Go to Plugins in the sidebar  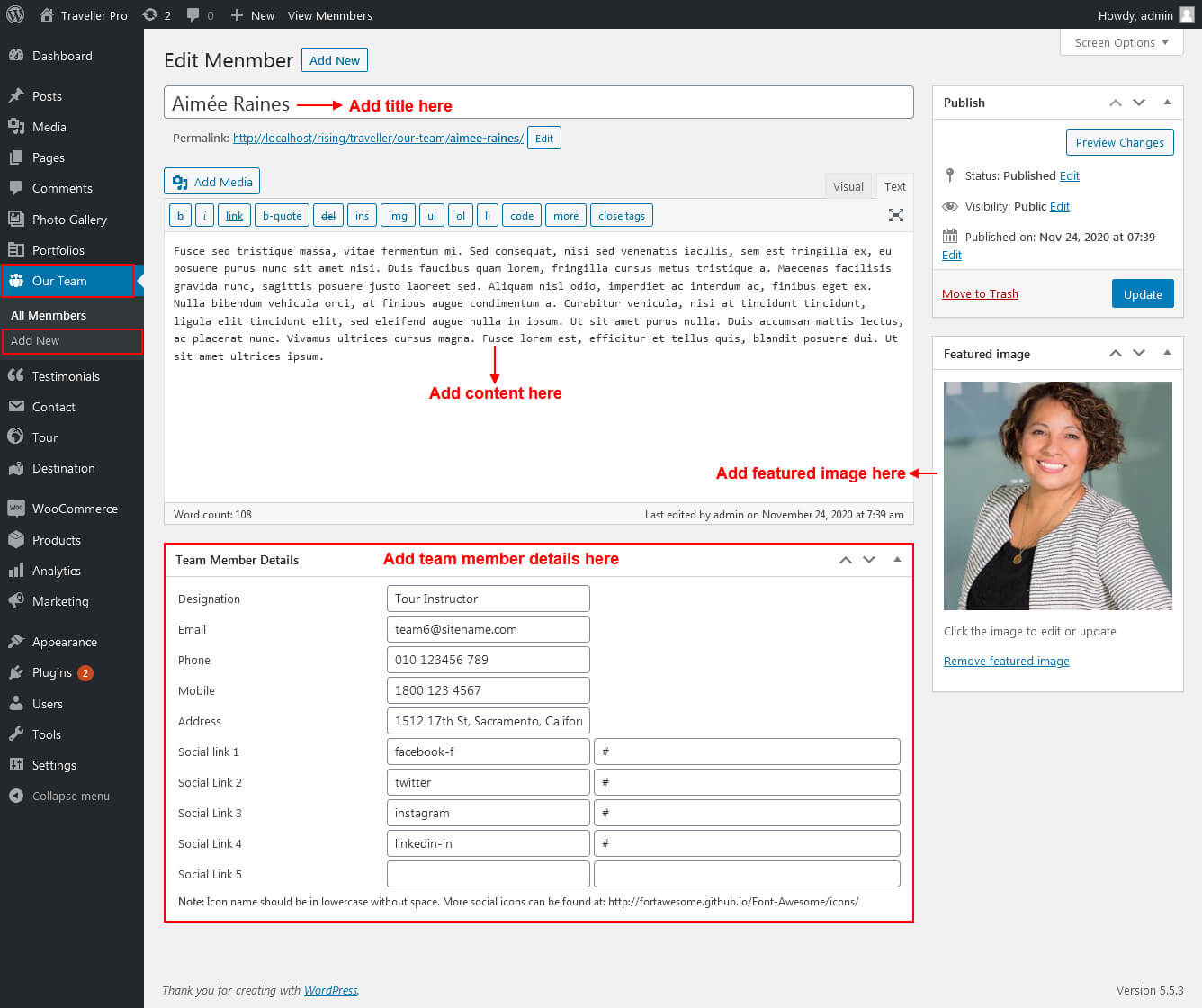(x=52, y=672)
